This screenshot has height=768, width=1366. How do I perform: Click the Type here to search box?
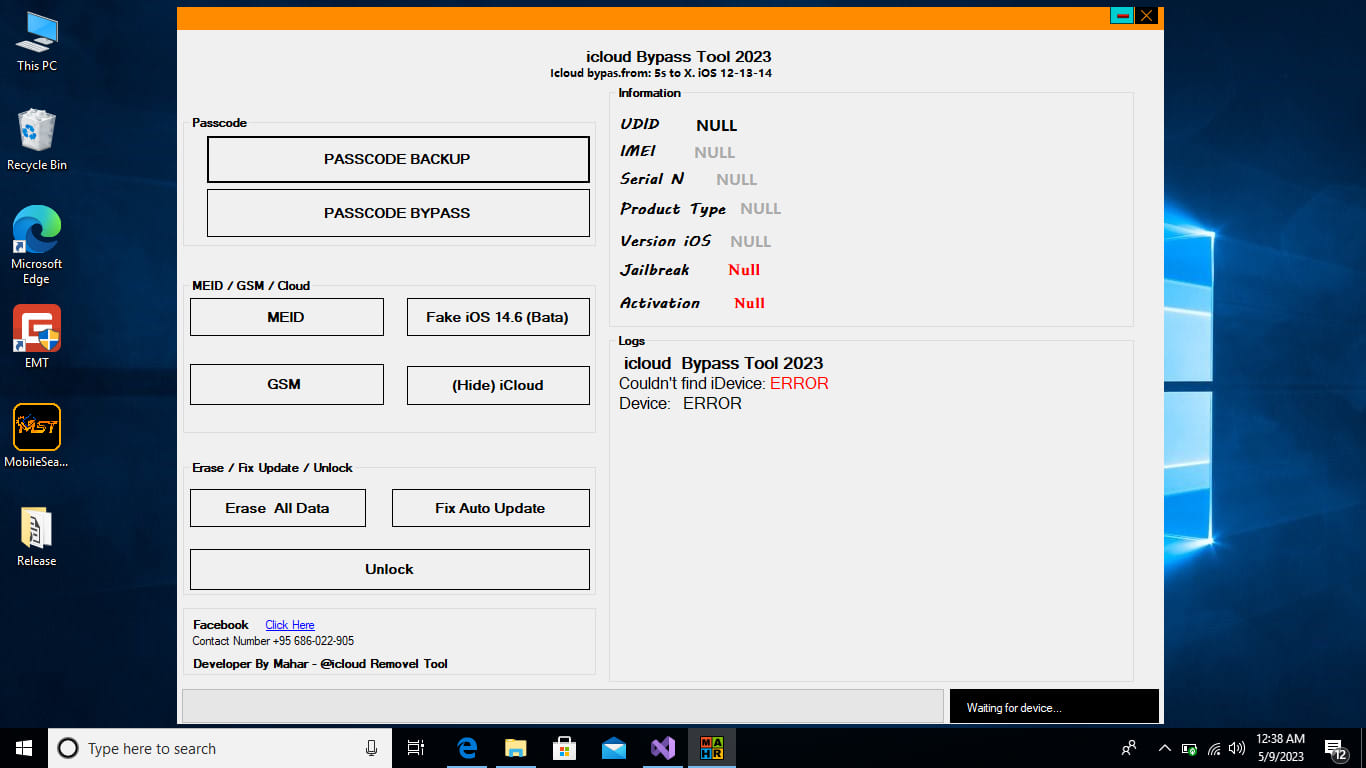220,748
